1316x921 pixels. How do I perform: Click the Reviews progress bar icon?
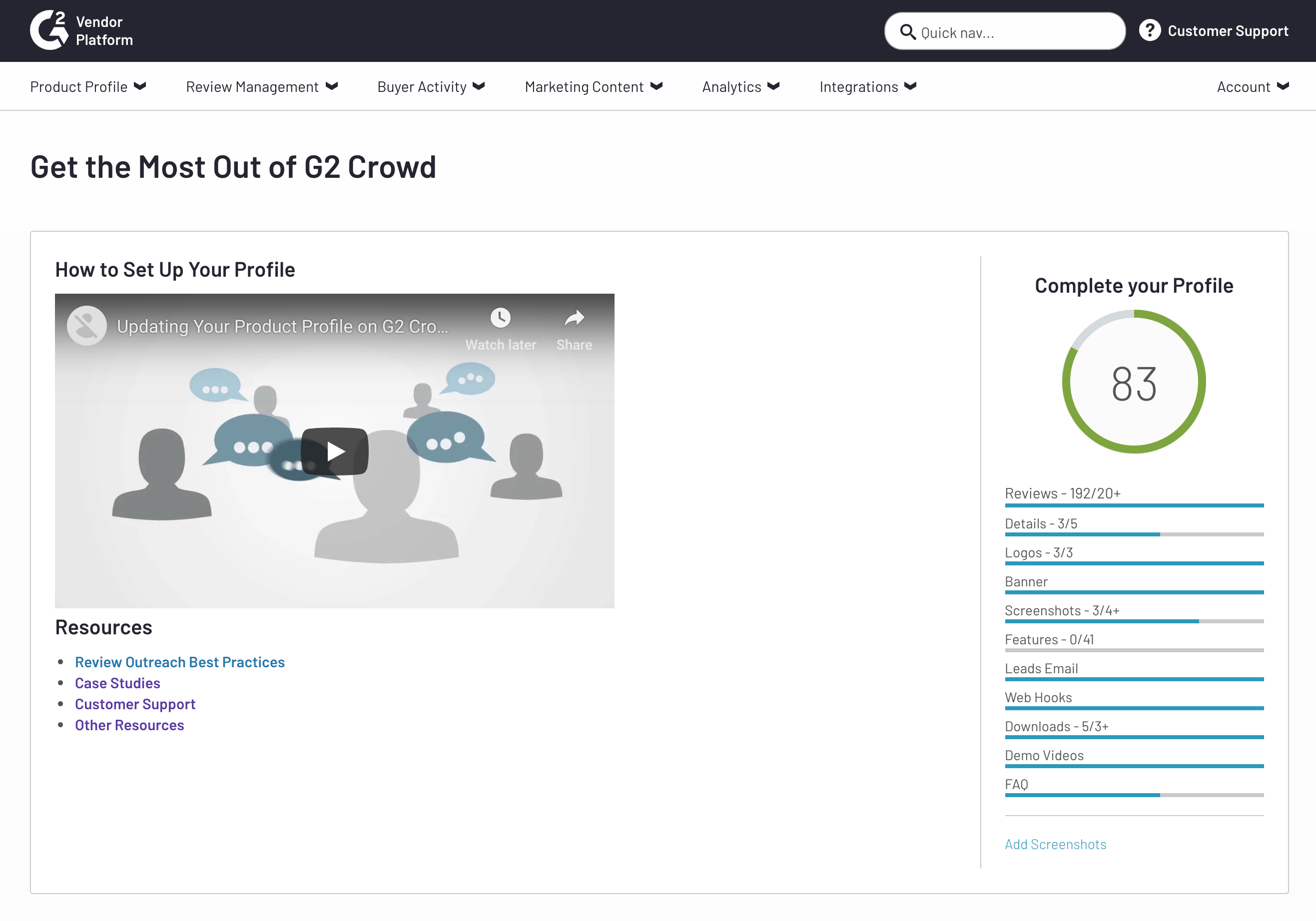coord(1135,506)
